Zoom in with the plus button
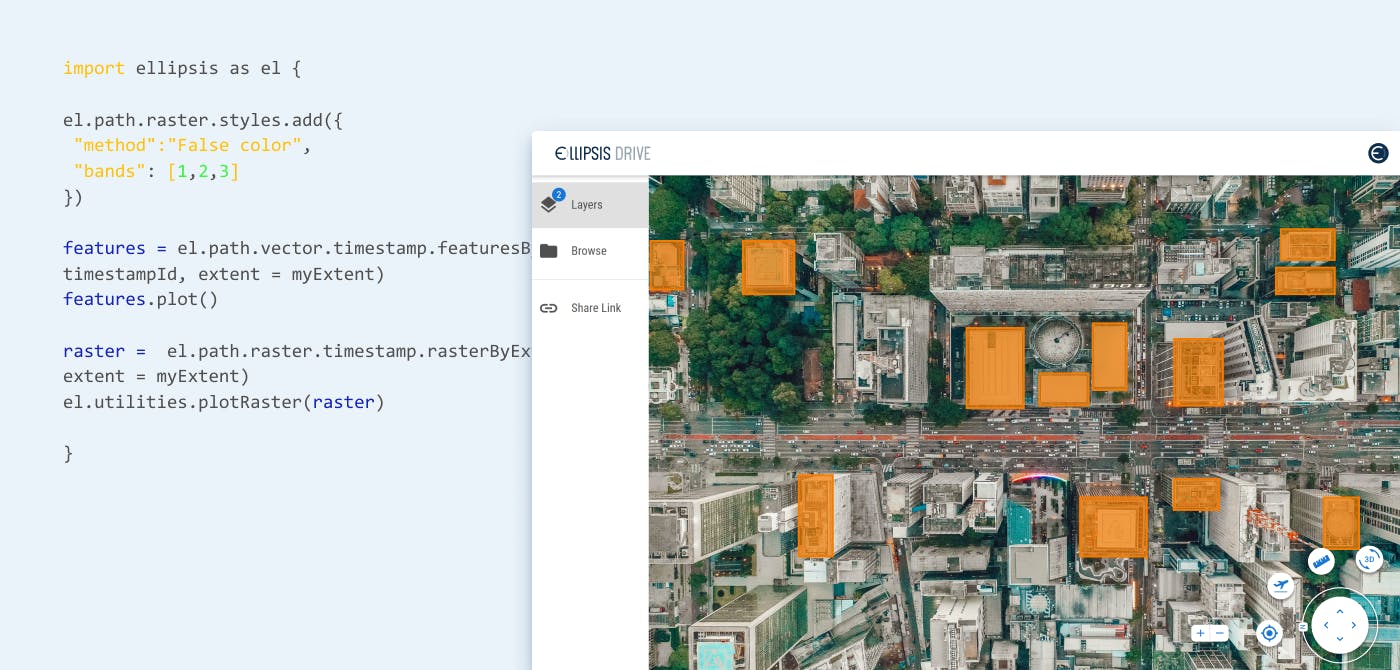The image size is (1400, 670). tap(1200, 633)
